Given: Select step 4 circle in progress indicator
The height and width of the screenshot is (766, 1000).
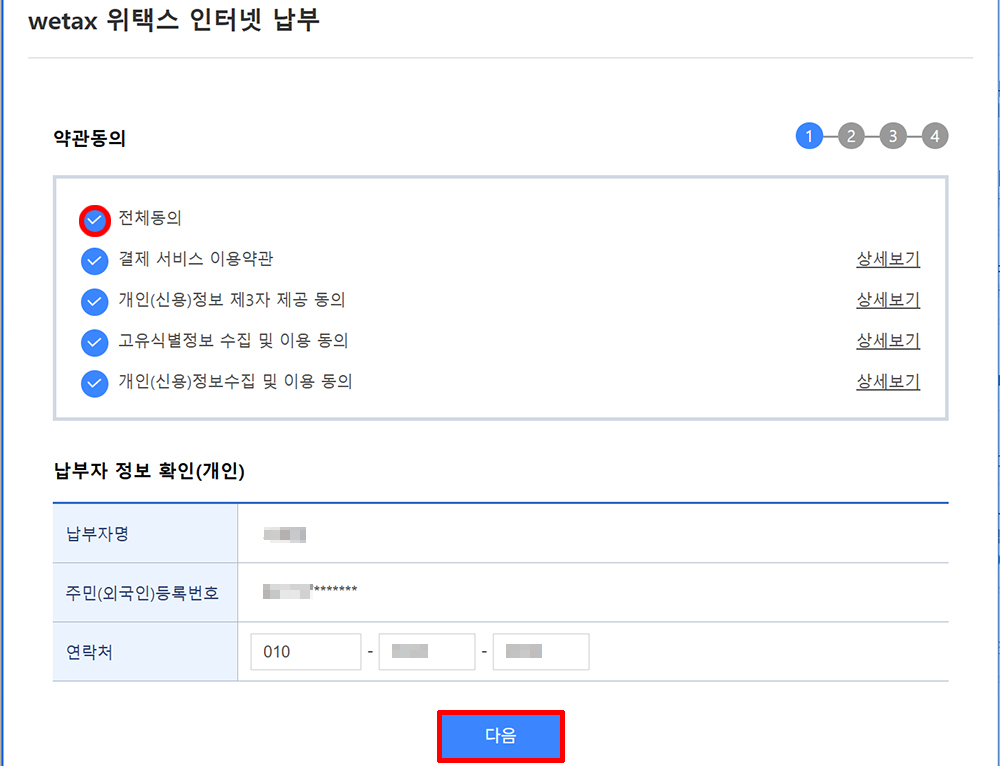Looking at the screenshot, I should 935,136.
